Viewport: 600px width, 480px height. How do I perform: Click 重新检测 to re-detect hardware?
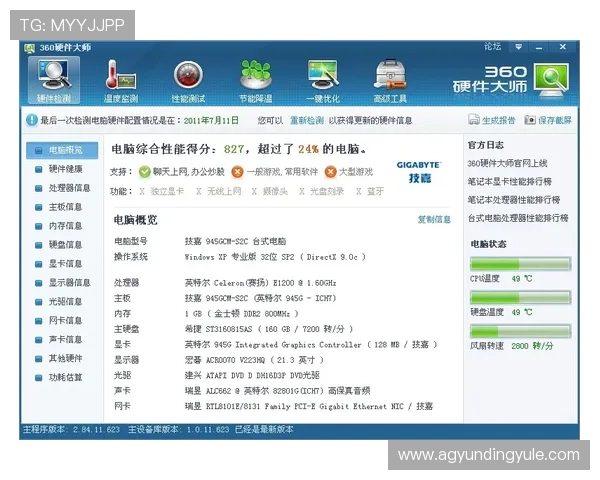click(307, 121)
